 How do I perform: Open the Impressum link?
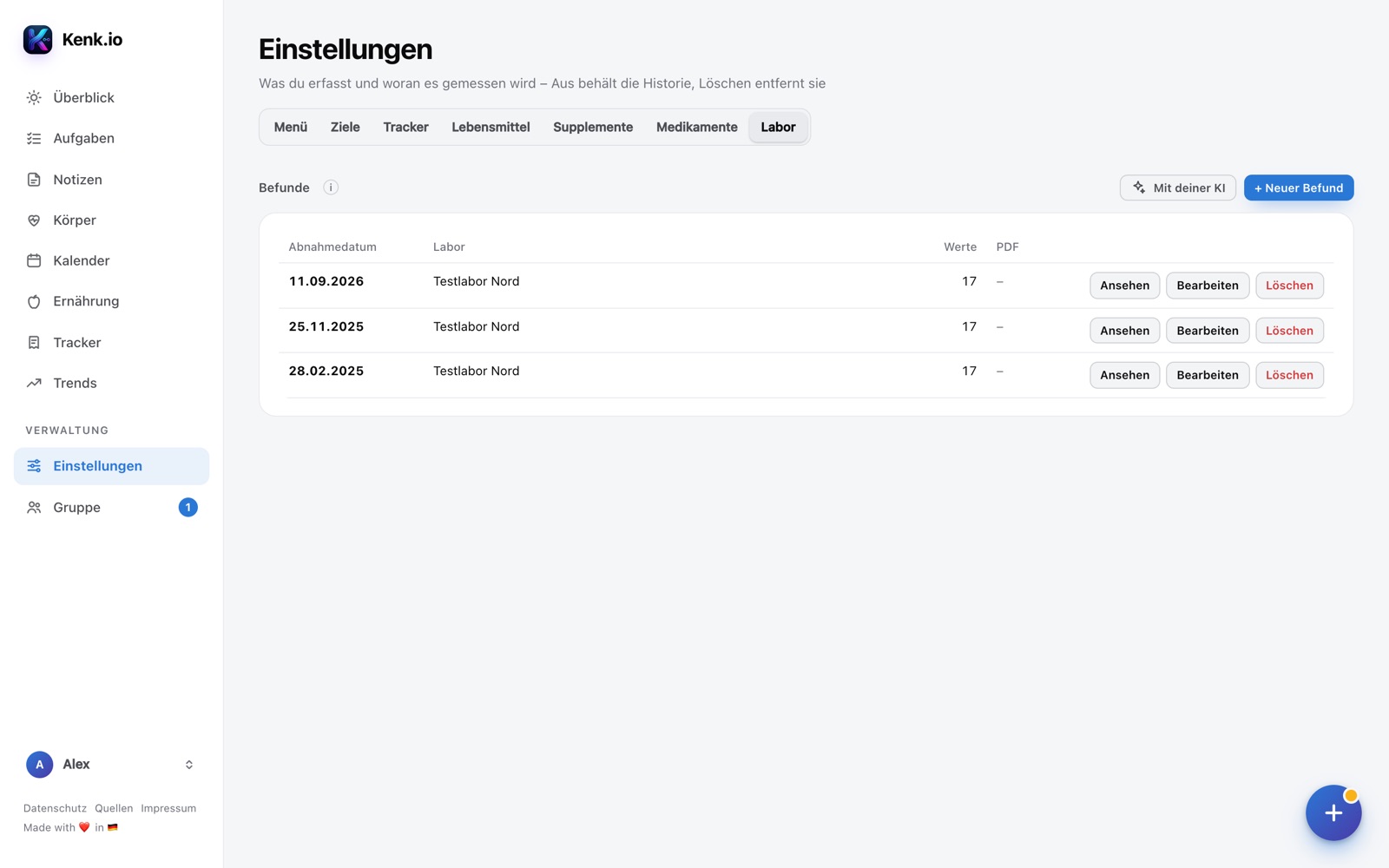168,808
